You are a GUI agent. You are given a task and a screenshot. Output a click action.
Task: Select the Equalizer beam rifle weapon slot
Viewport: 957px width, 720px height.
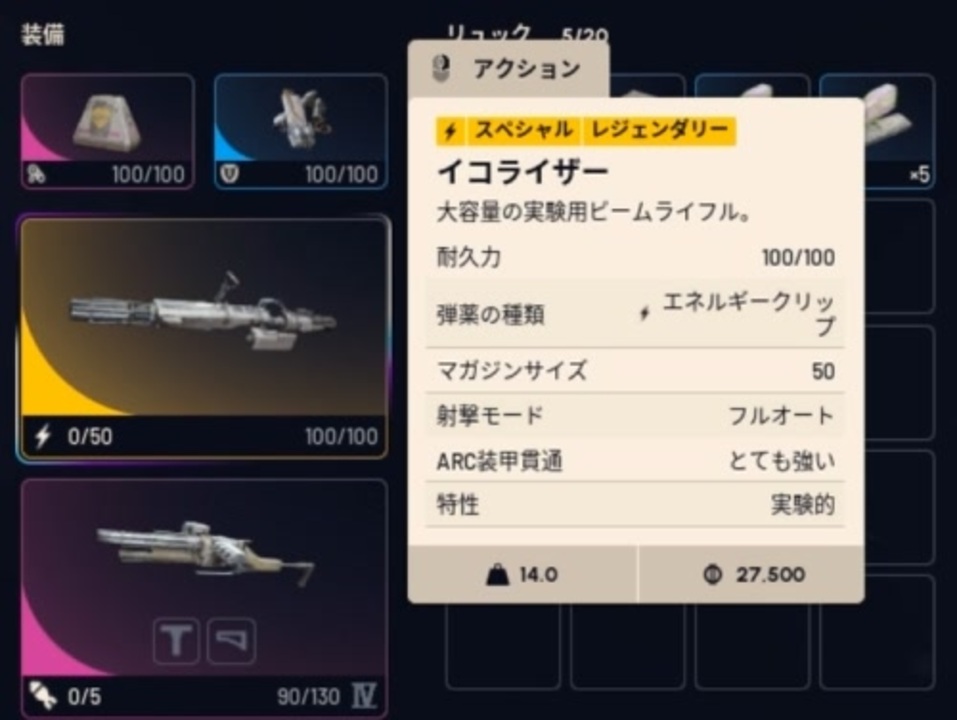coord(204,339)
